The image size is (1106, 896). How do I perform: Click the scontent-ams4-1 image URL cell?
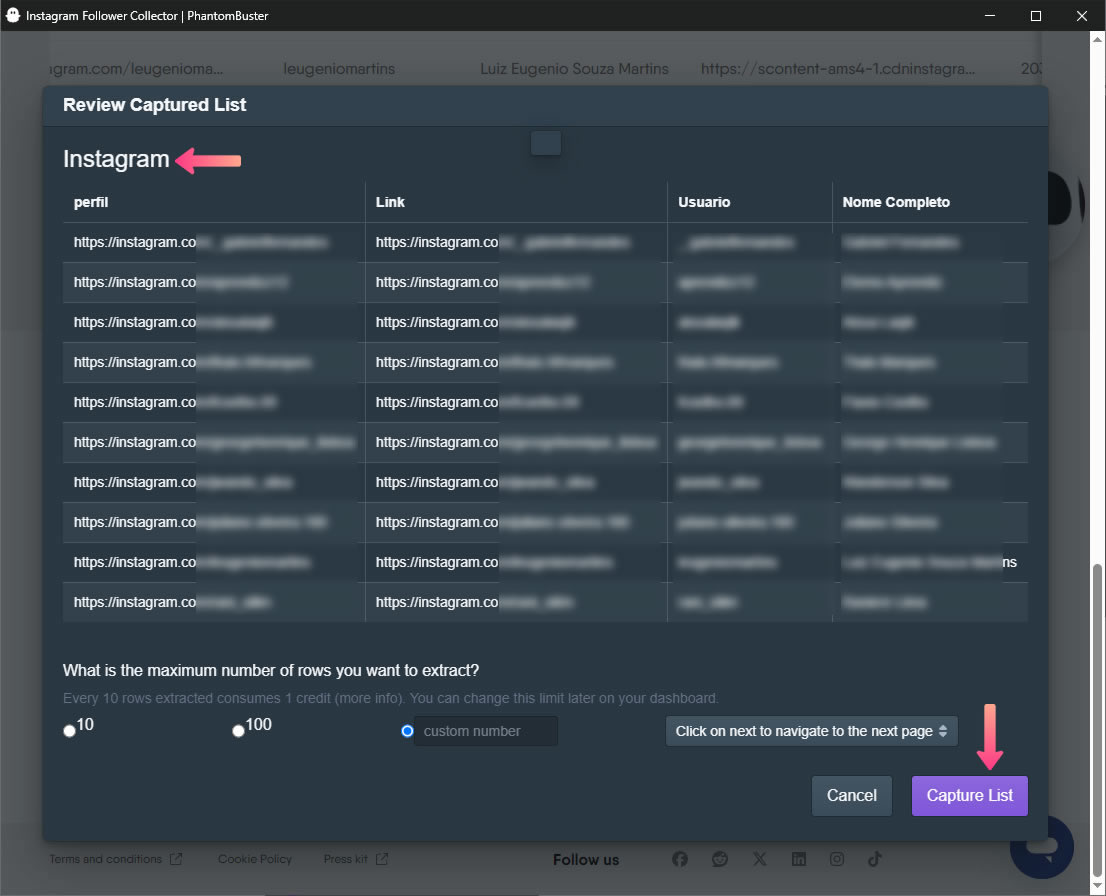click(x=838, y=68)
